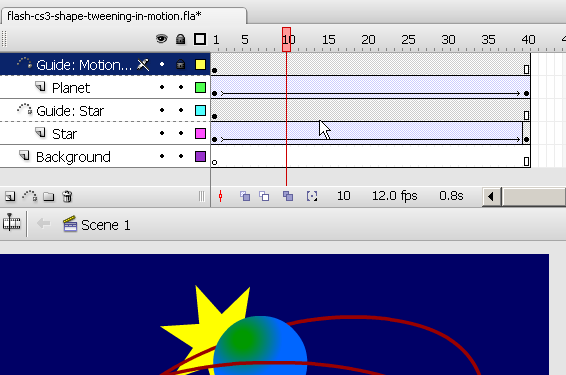Toggle visibility of the Planet layer
The image size is (566, 375).
pyautogui.click(x=162, y=87)
